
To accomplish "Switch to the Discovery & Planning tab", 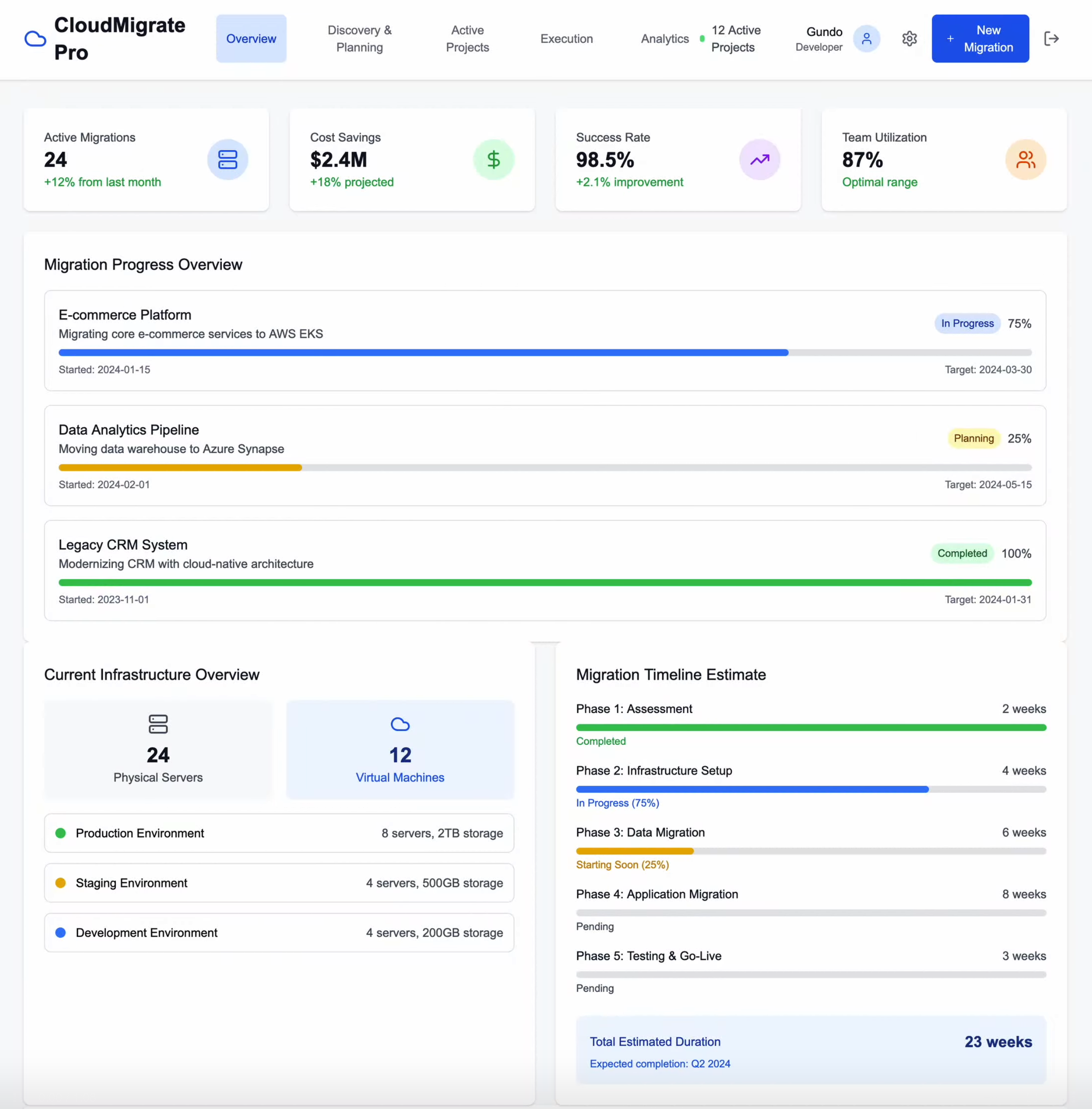I will [359, 38].
